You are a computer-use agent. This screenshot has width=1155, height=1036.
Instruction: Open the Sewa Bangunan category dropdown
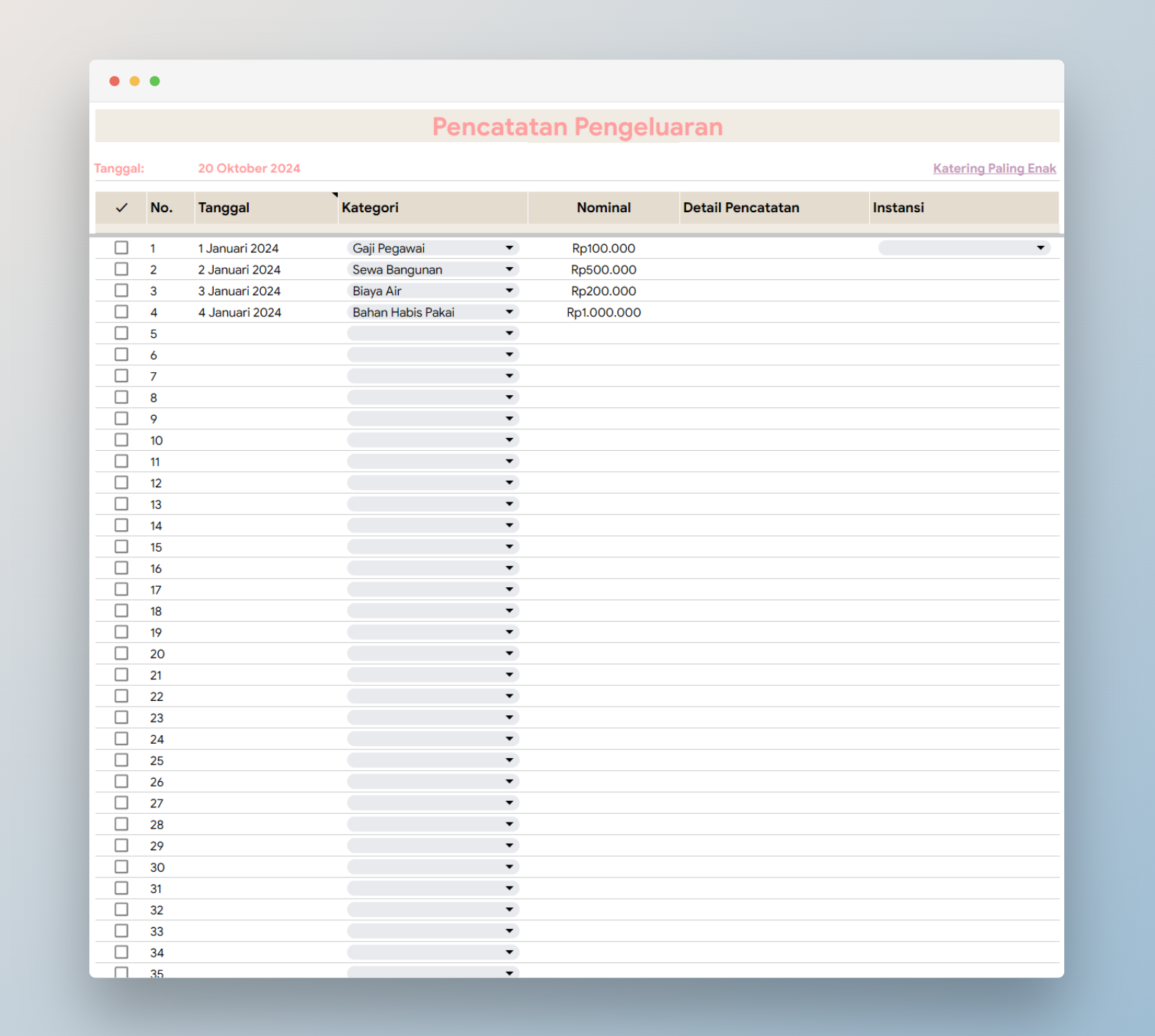coord(433,269)
